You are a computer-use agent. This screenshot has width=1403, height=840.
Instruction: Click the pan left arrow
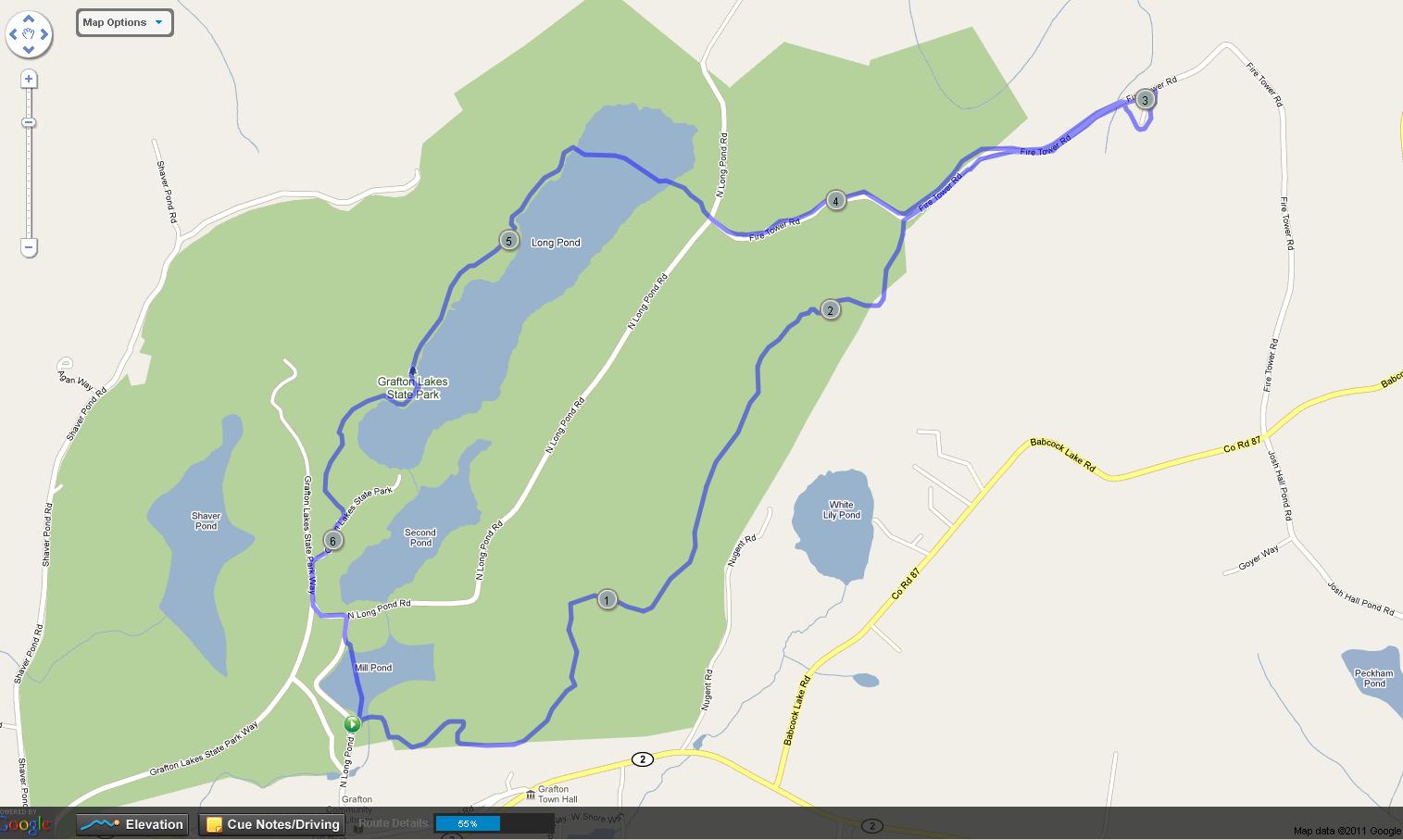pos(13,34)
